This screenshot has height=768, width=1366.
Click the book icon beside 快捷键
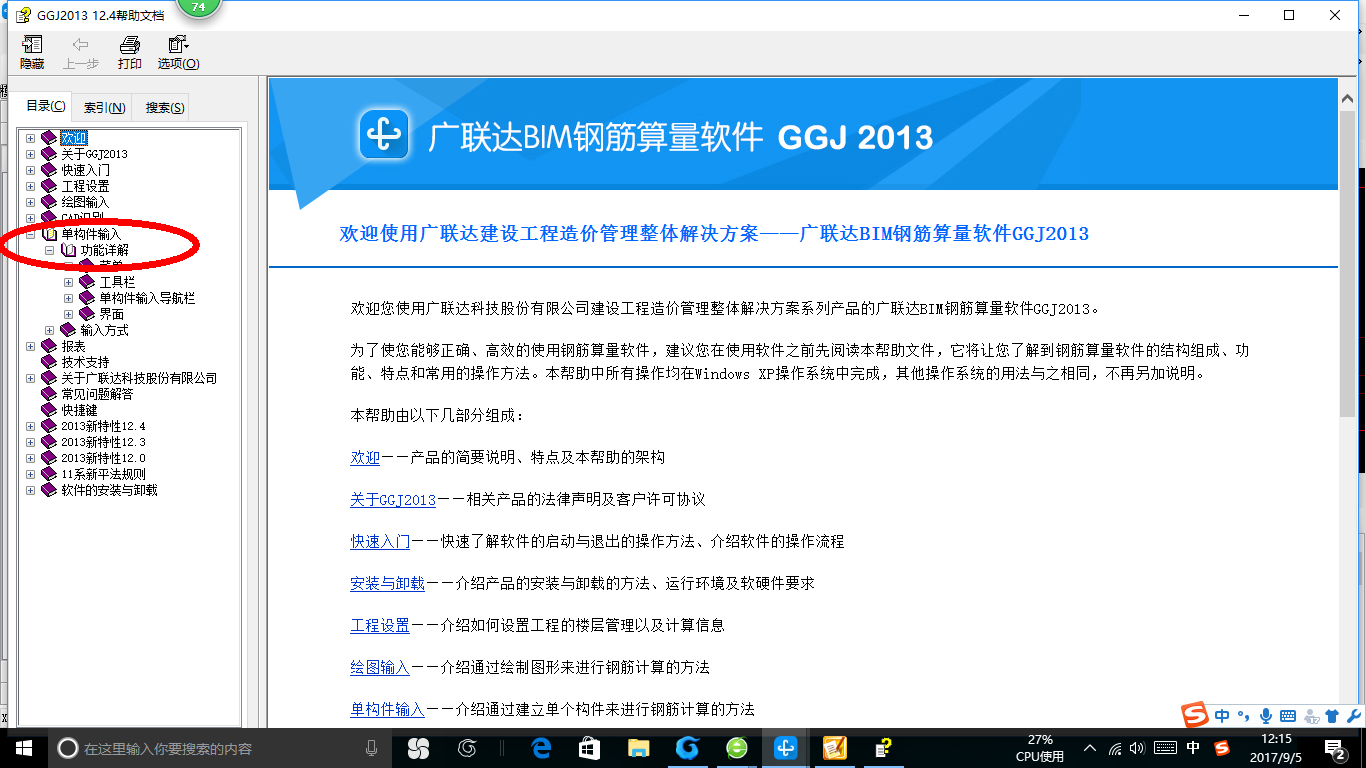point(49,410)
